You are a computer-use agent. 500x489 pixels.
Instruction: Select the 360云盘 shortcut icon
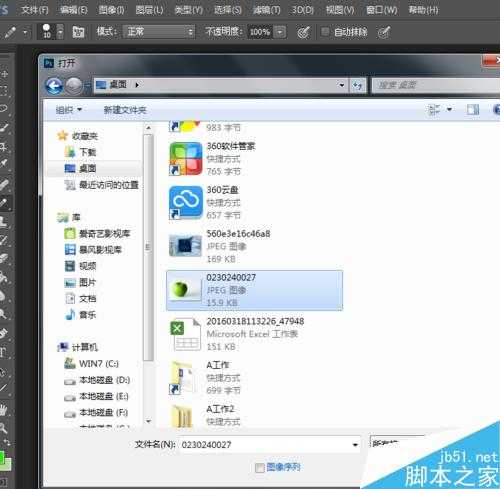[x=185, y=203]
